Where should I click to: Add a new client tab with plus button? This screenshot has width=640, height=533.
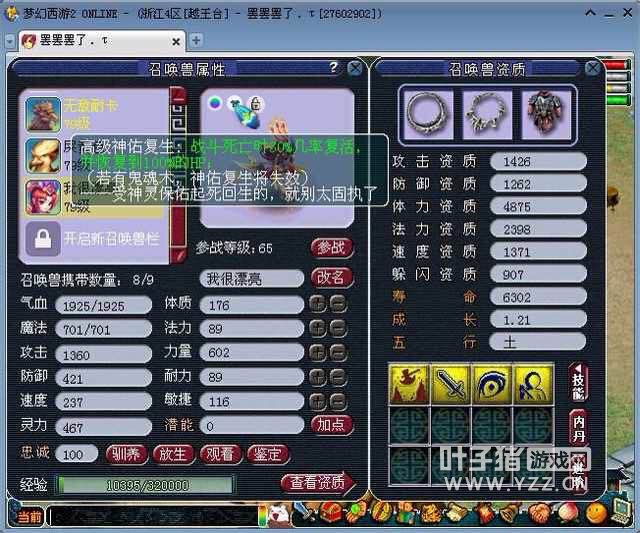[196, 40]
